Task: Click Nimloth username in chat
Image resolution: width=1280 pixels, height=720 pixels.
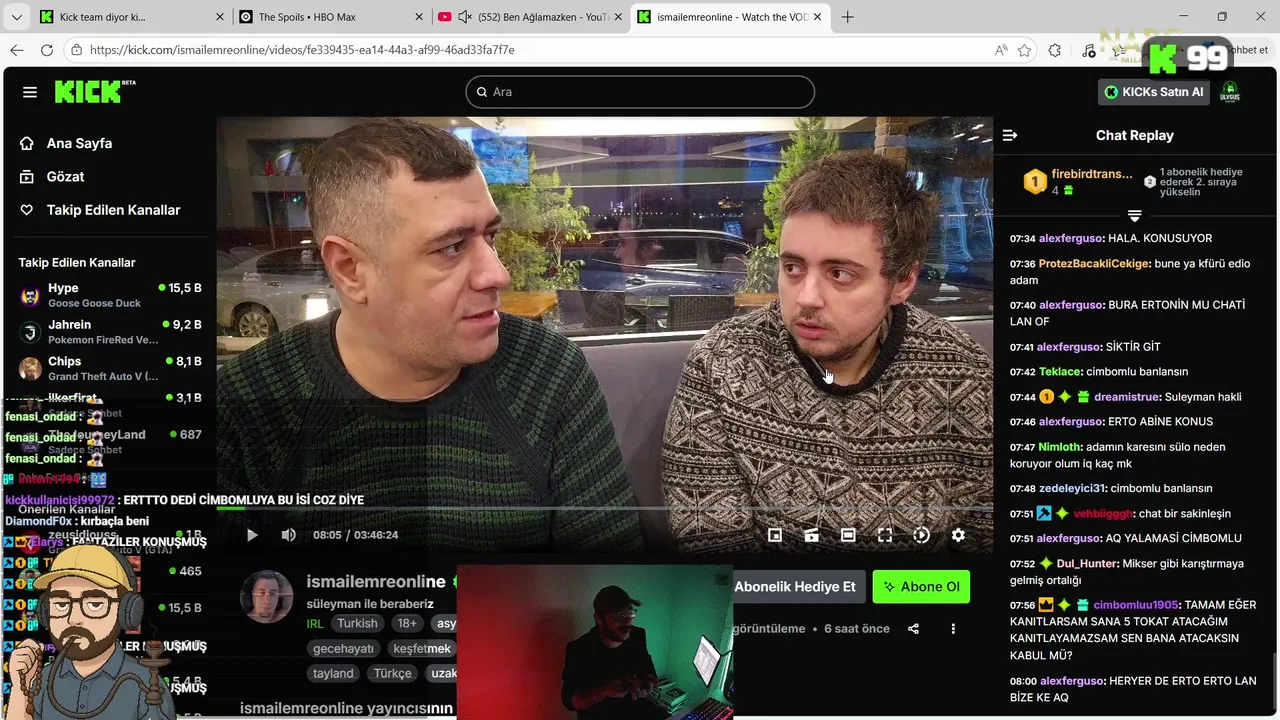Action: click(1060, 447)
